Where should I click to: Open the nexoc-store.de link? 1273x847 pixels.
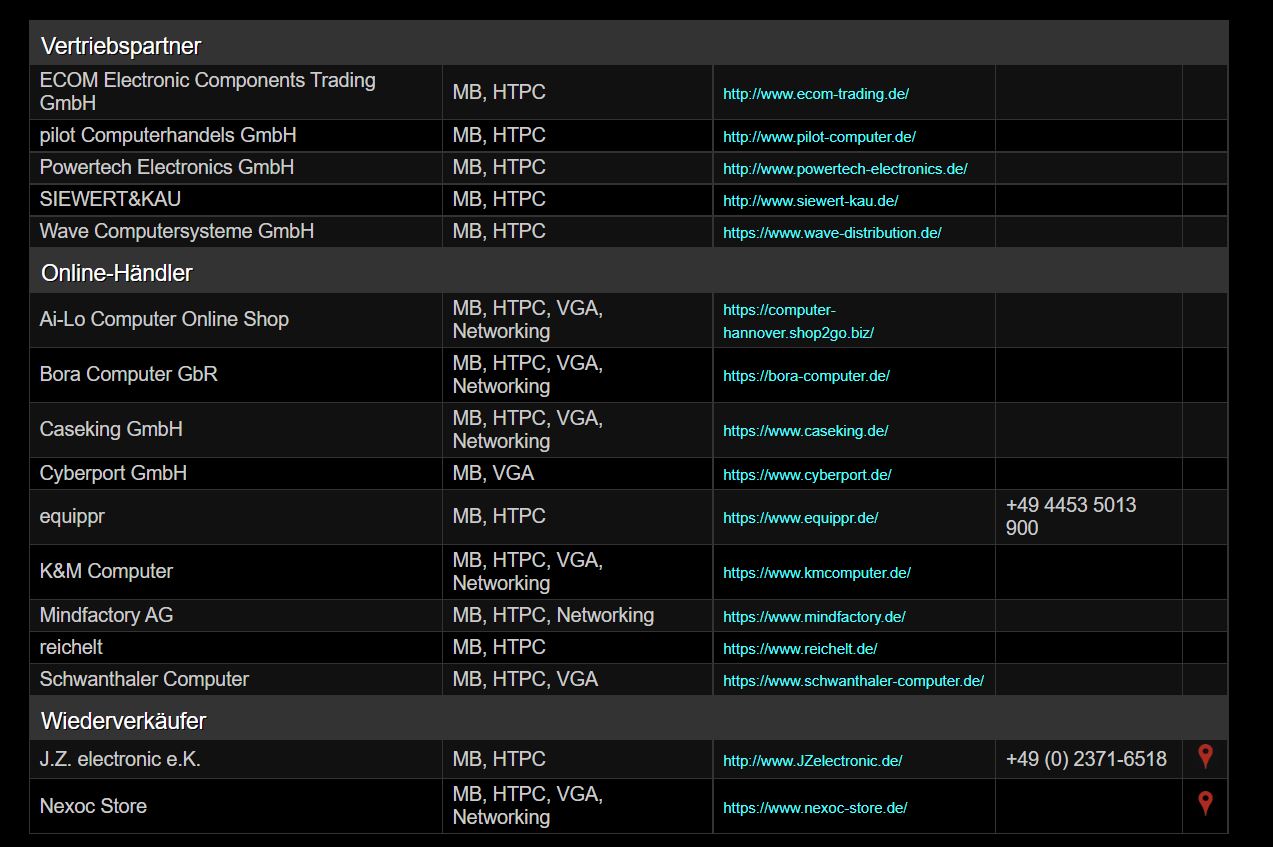point(815,808)
